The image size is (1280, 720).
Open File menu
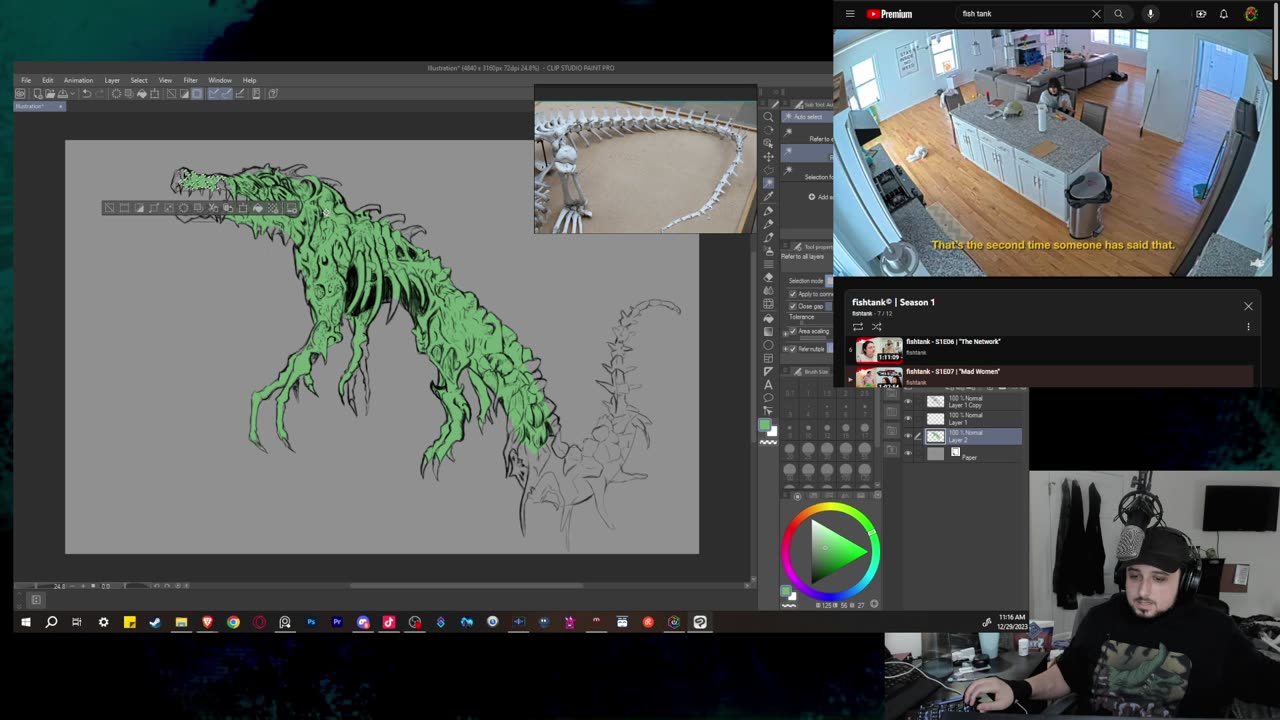(x=26, y=80)
